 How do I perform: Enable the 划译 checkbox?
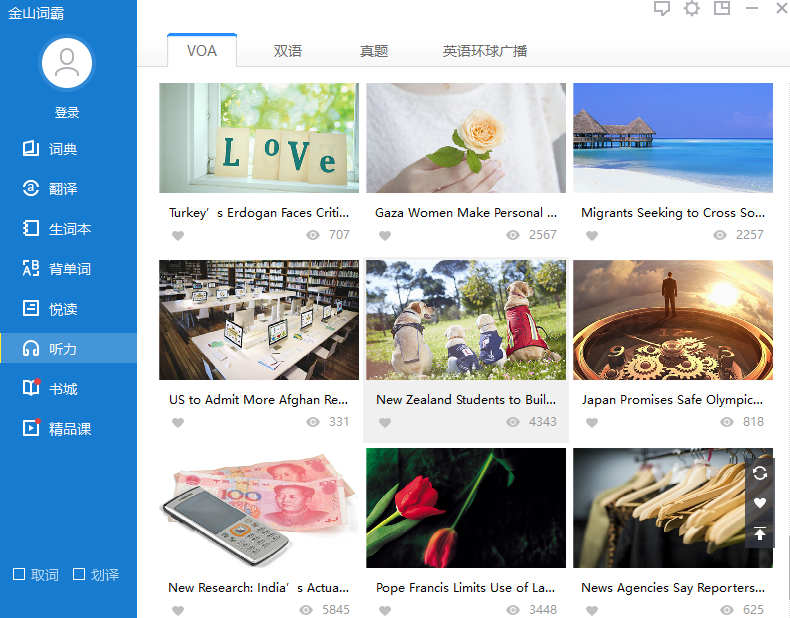79,575
